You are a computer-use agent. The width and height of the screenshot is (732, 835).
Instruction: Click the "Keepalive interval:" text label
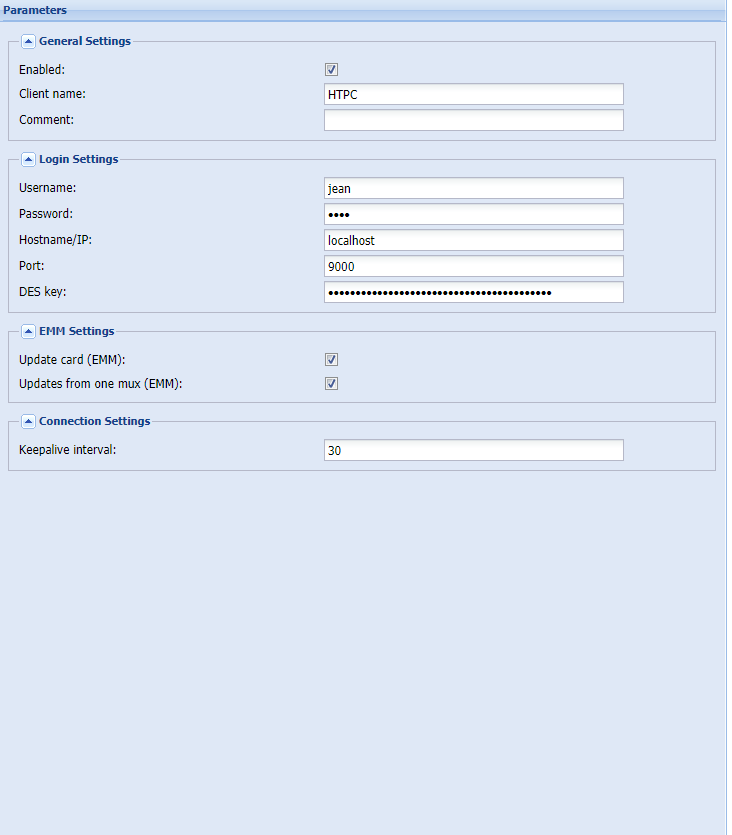coord(67,450)
